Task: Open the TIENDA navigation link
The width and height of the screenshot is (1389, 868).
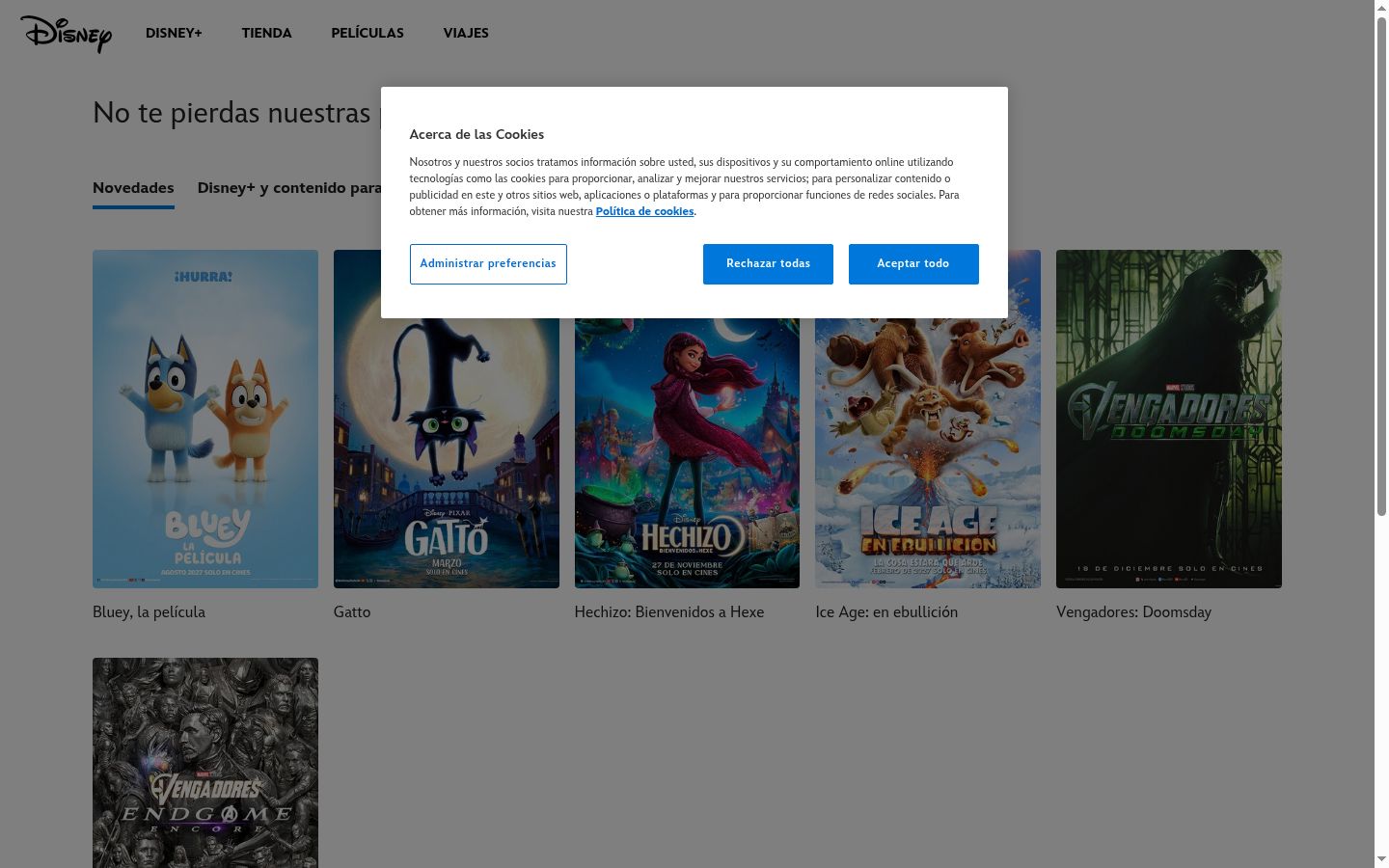Action: click(266, 33)
